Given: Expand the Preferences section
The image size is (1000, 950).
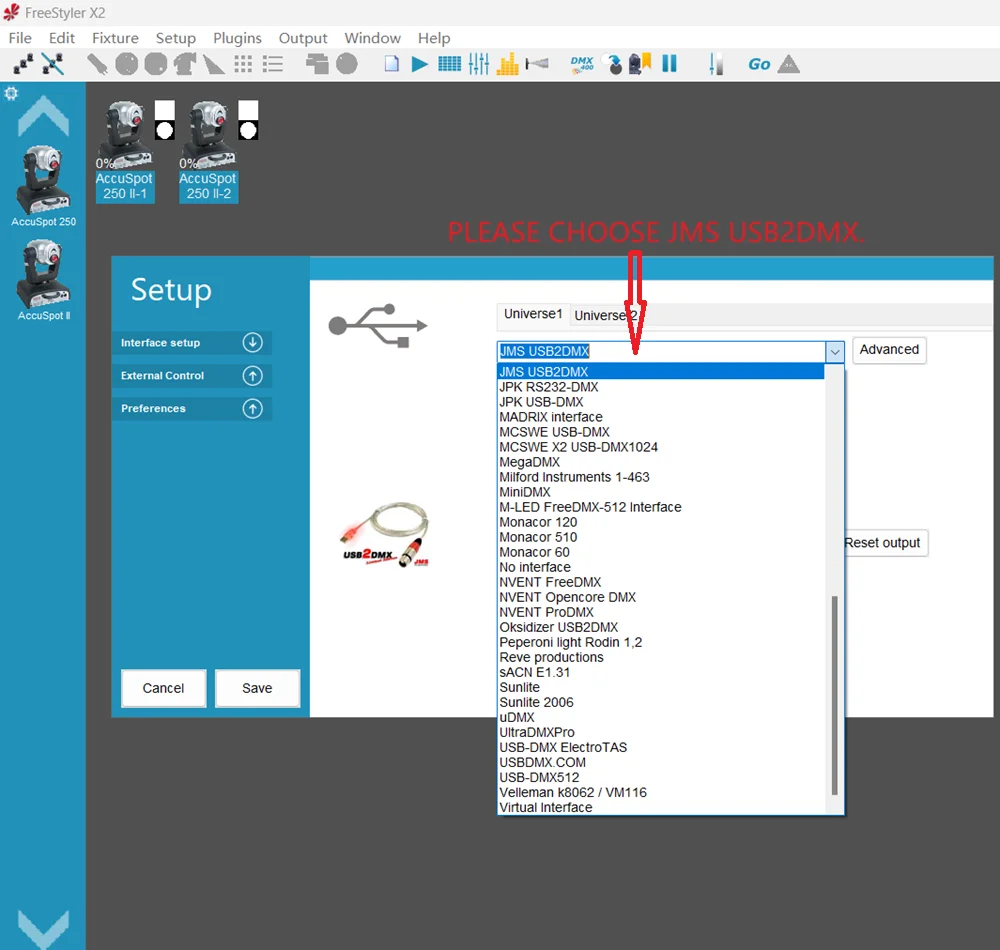Looking at the screenshot, I should pyautogui.click(x=192, y=409).
